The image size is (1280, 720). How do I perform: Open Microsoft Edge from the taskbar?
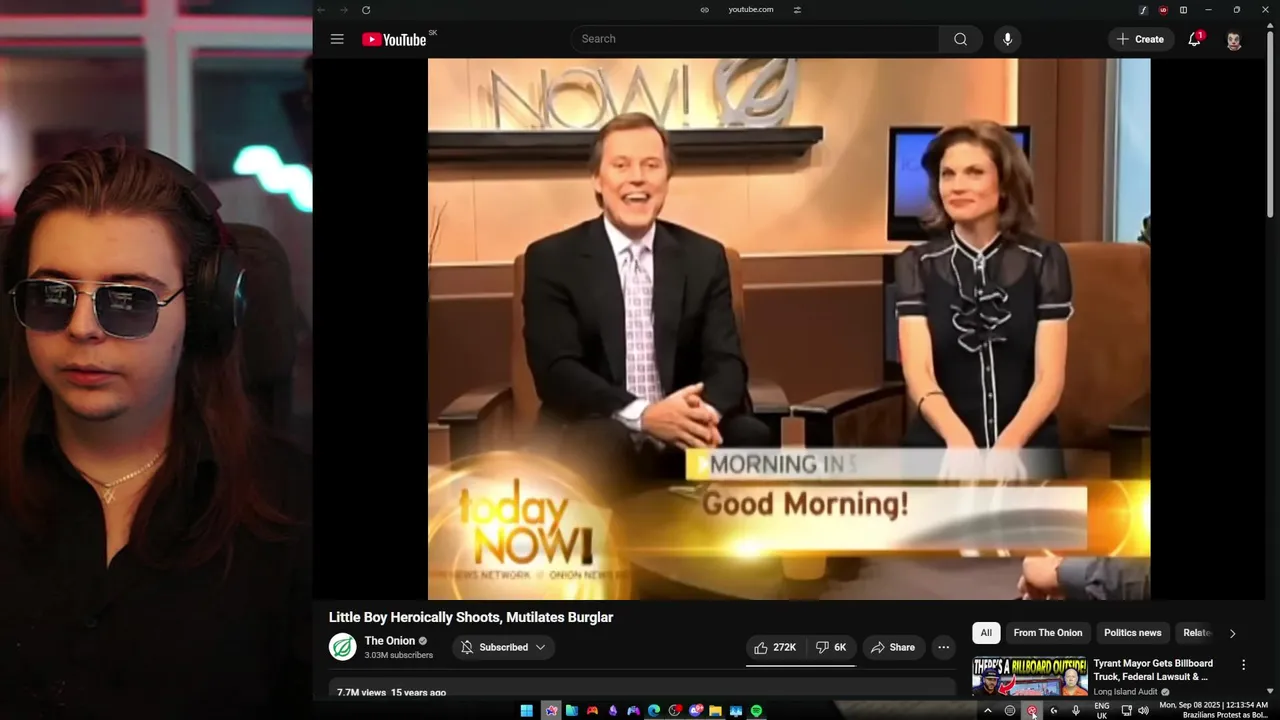tap(654, 711)
